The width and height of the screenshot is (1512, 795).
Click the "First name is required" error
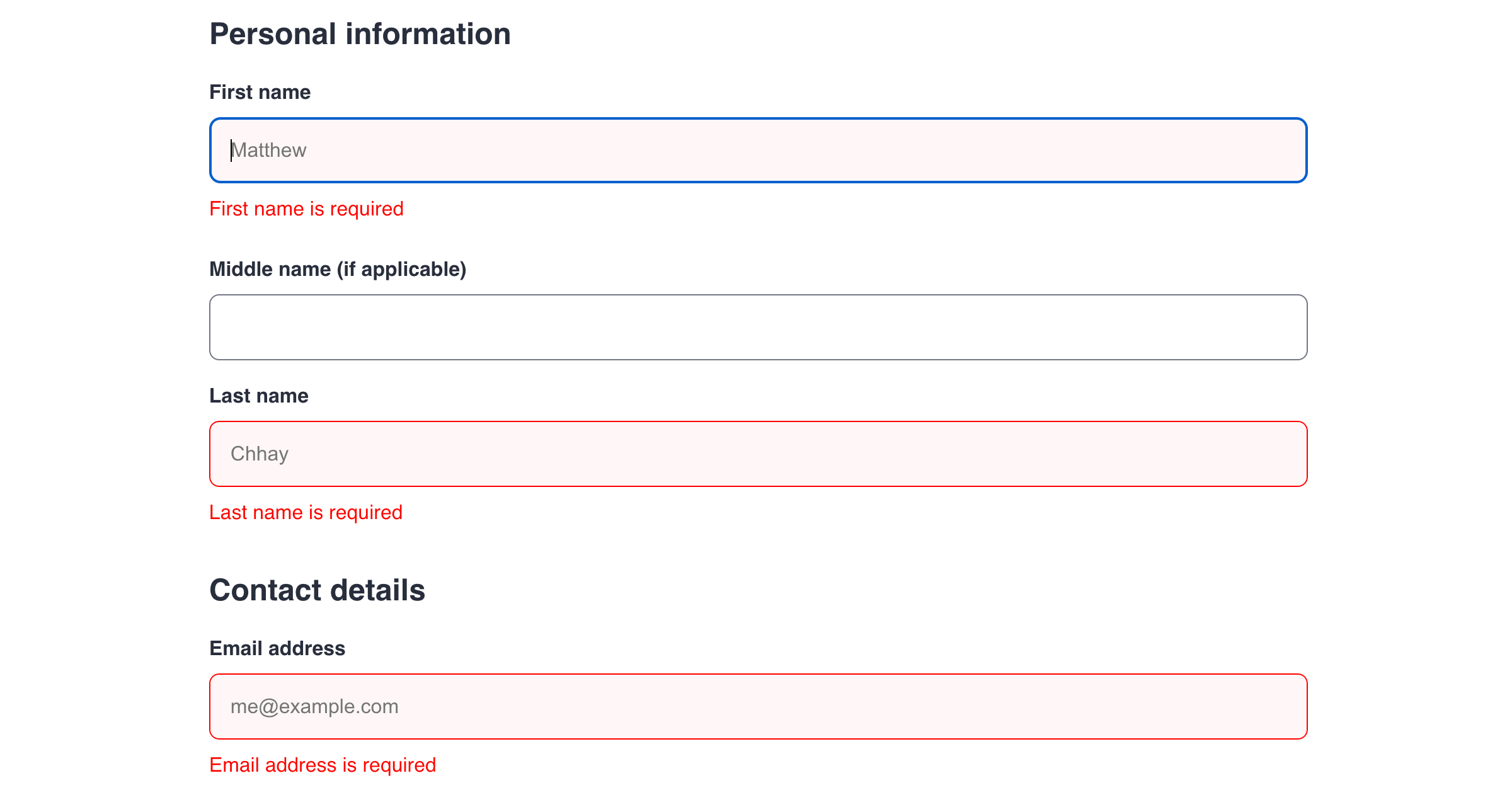[306, 209]
